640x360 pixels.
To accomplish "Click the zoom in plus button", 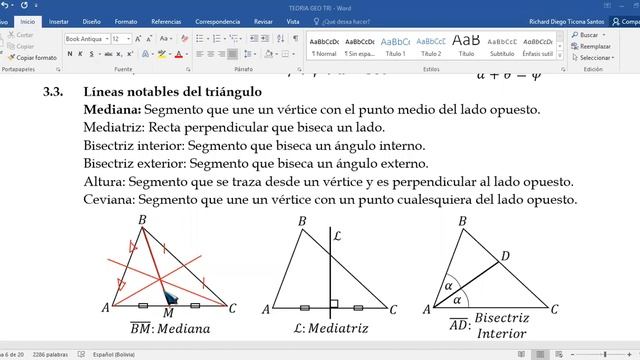I will (x=629, y=354).
